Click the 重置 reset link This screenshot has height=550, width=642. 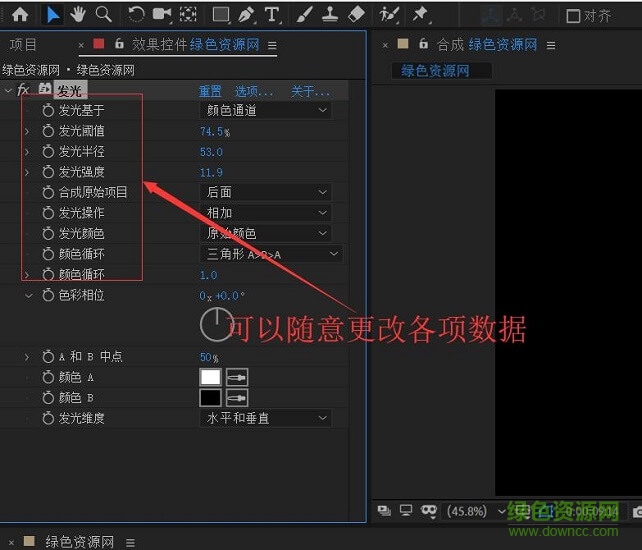pos(210,91)
